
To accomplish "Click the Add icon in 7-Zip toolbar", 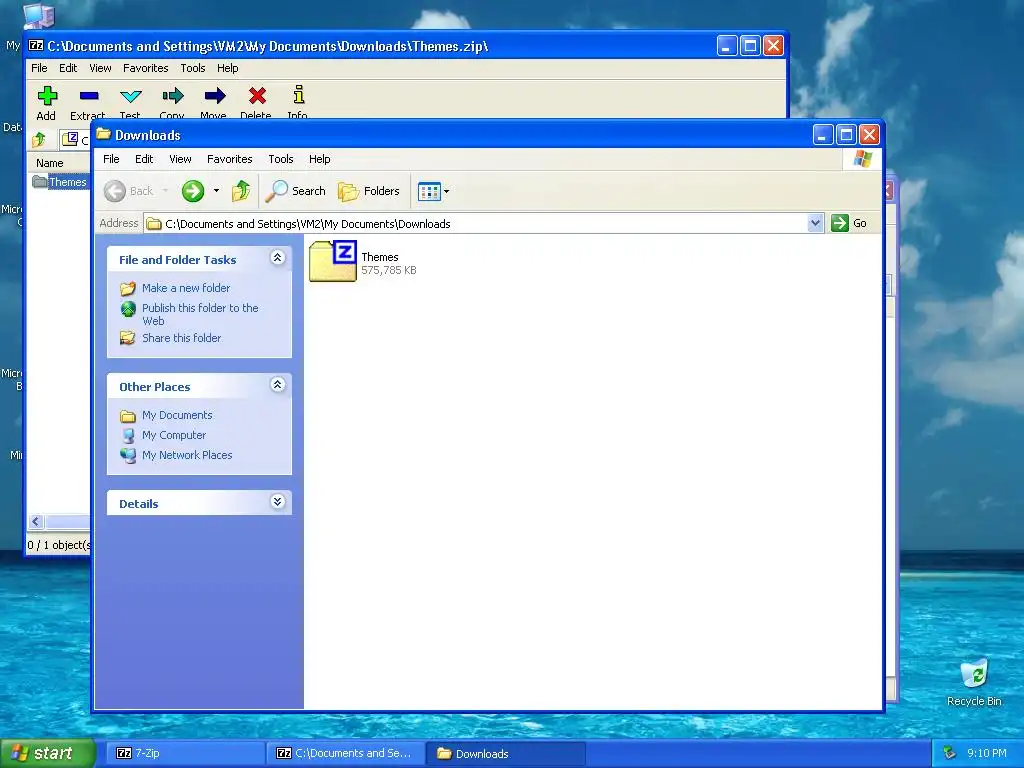I will coord(47,96).
